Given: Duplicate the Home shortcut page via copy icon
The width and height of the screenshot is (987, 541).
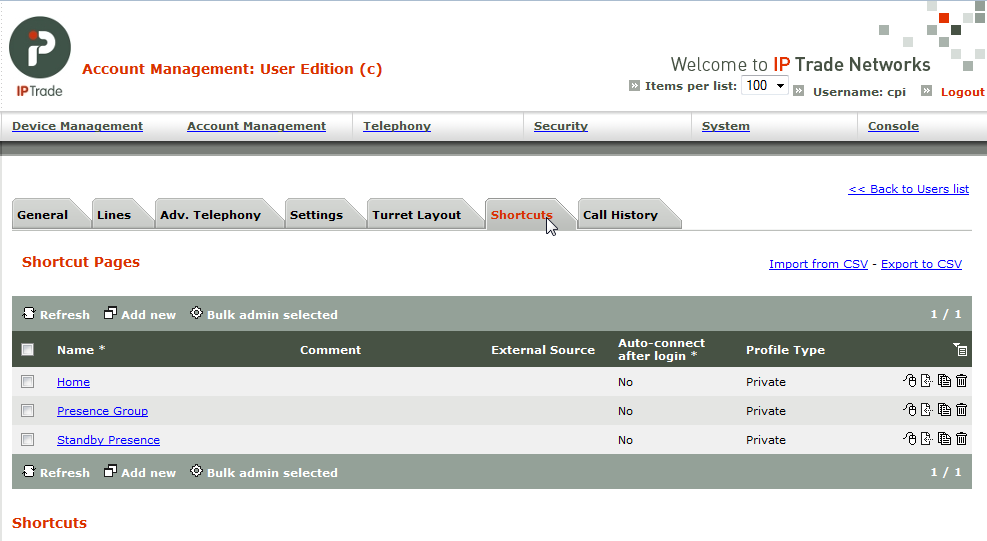Looking at the screenshot, I should click(x=944, y=381).
